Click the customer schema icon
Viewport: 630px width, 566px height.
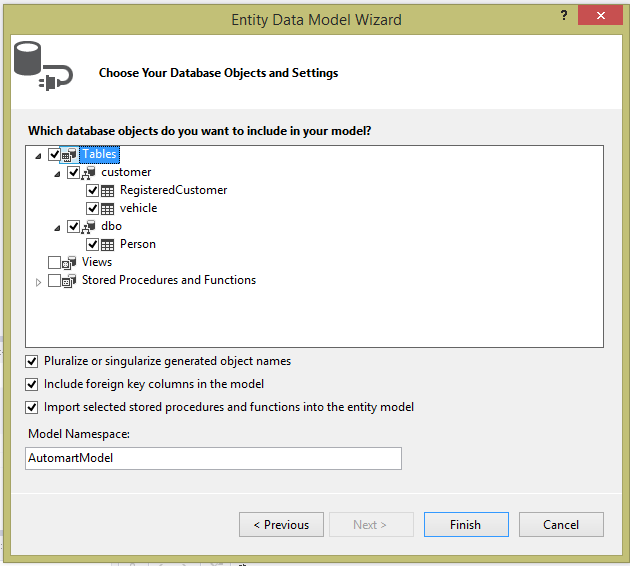coord(88,173)
